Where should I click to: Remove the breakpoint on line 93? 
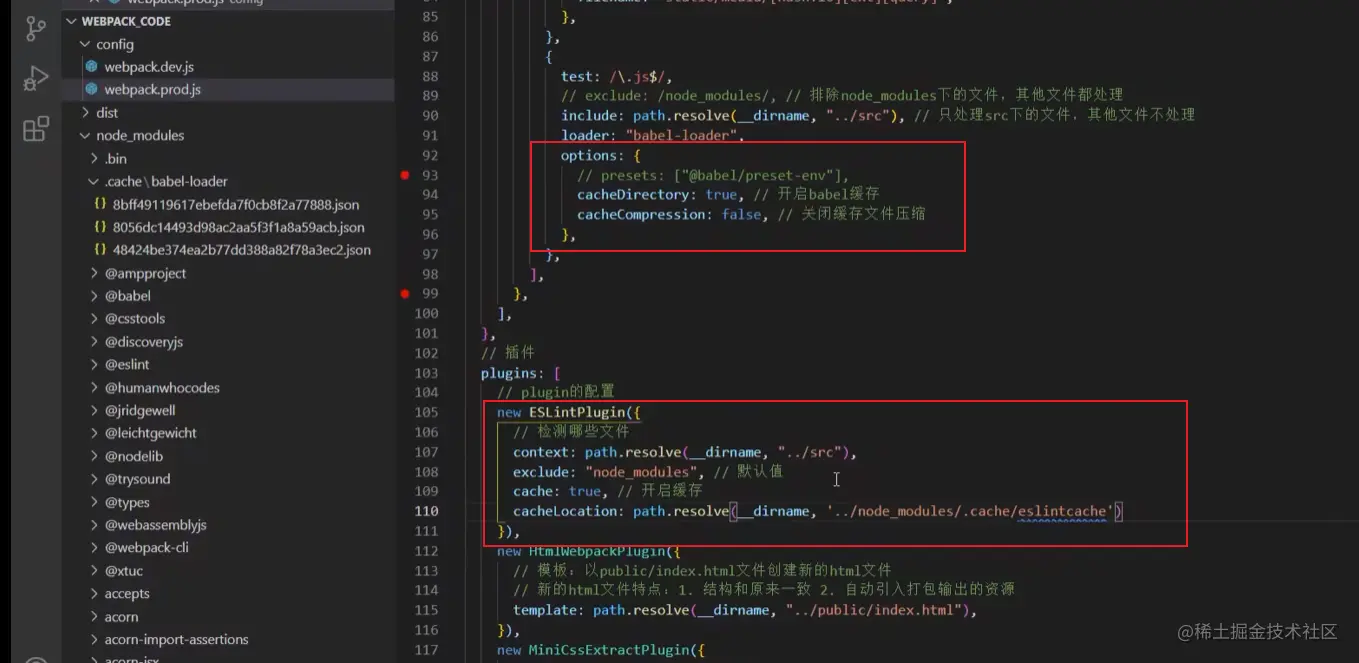click(405, 175)
